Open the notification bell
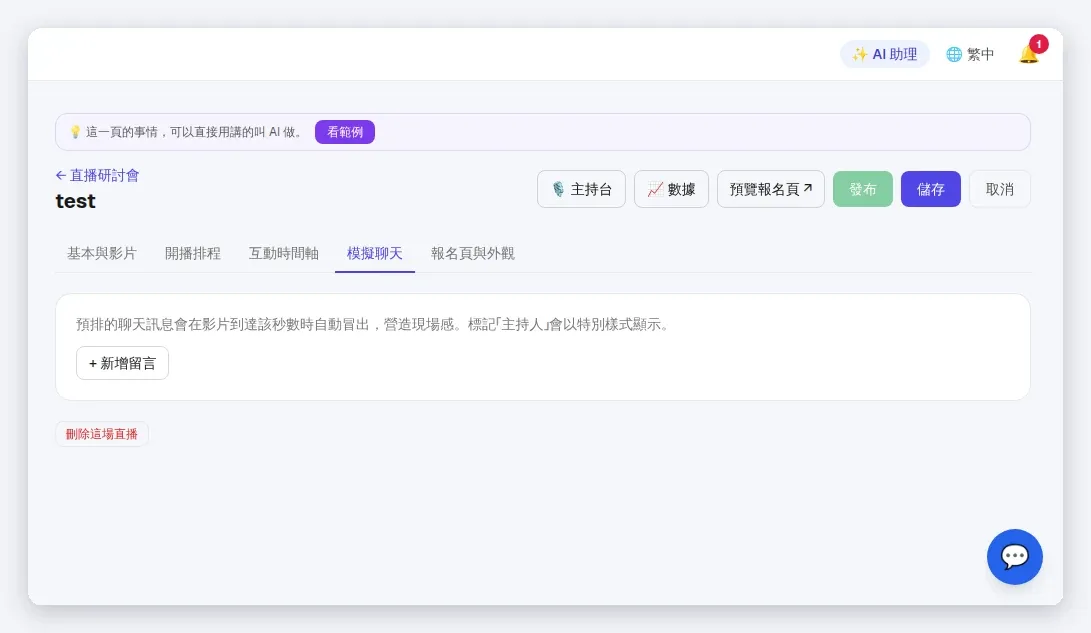This screenshot has height=633, width=1091. [1029, 54]
